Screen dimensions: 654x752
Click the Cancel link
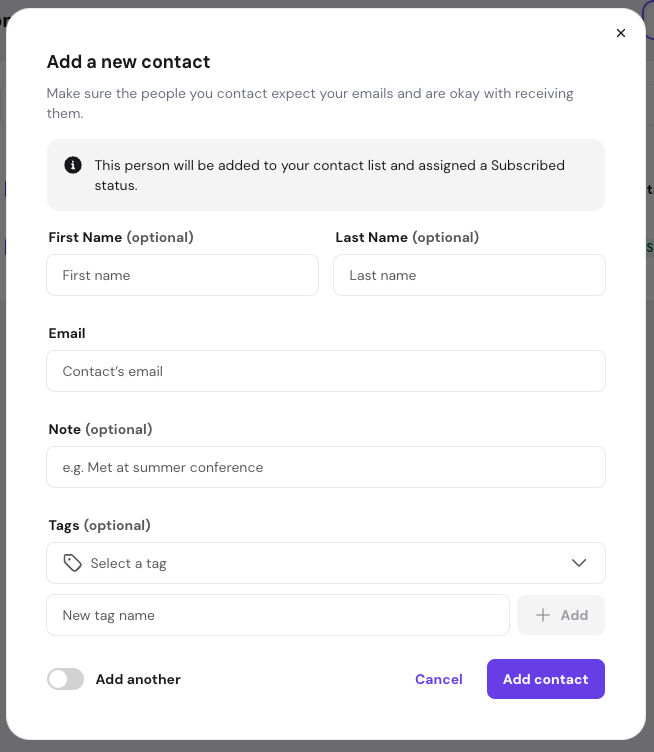[439, 679]
